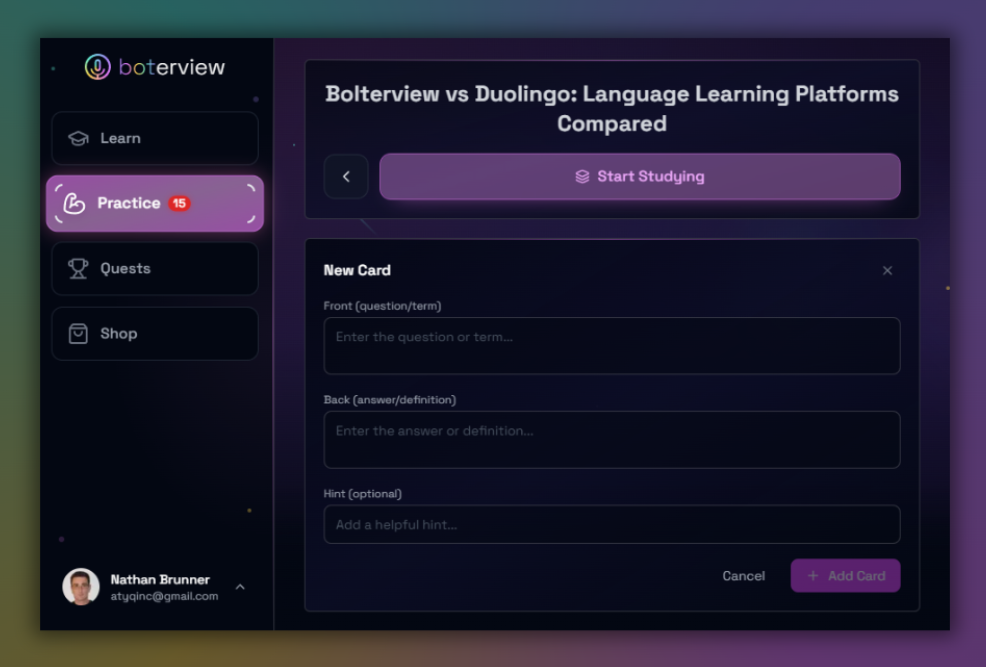Select the optional Hint text field
This screenshot has height=667, width=986.
611,525
